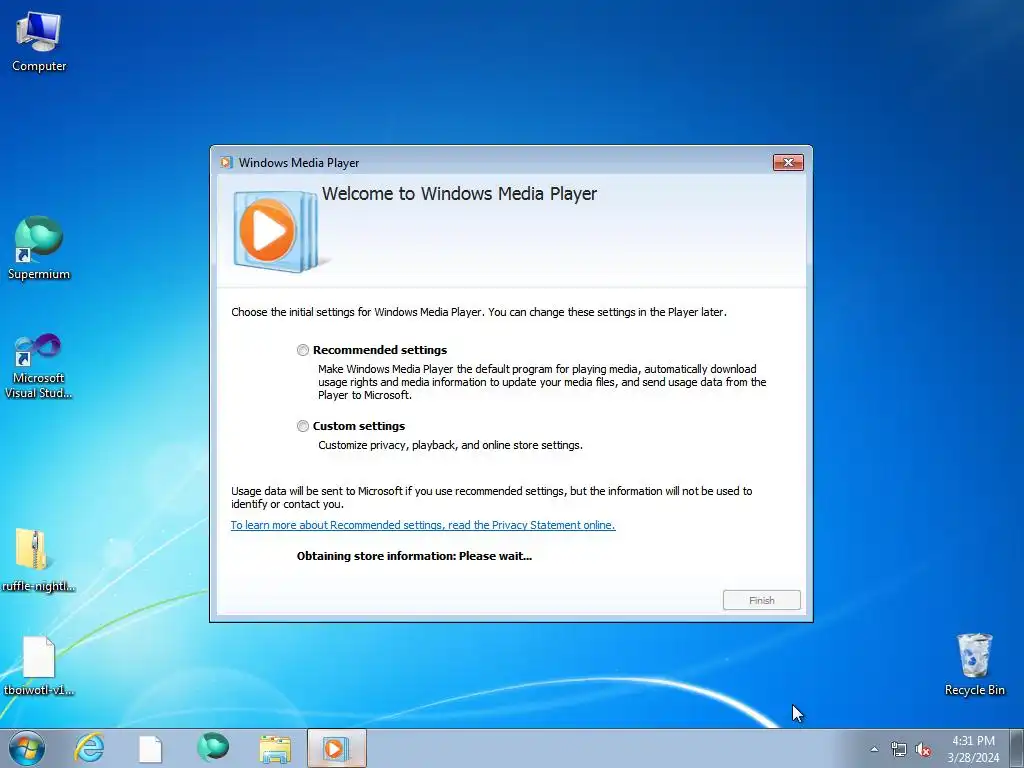Open the Windows Start menu
This screenshot has height=768, width=1024.
[x=27, y=748]
